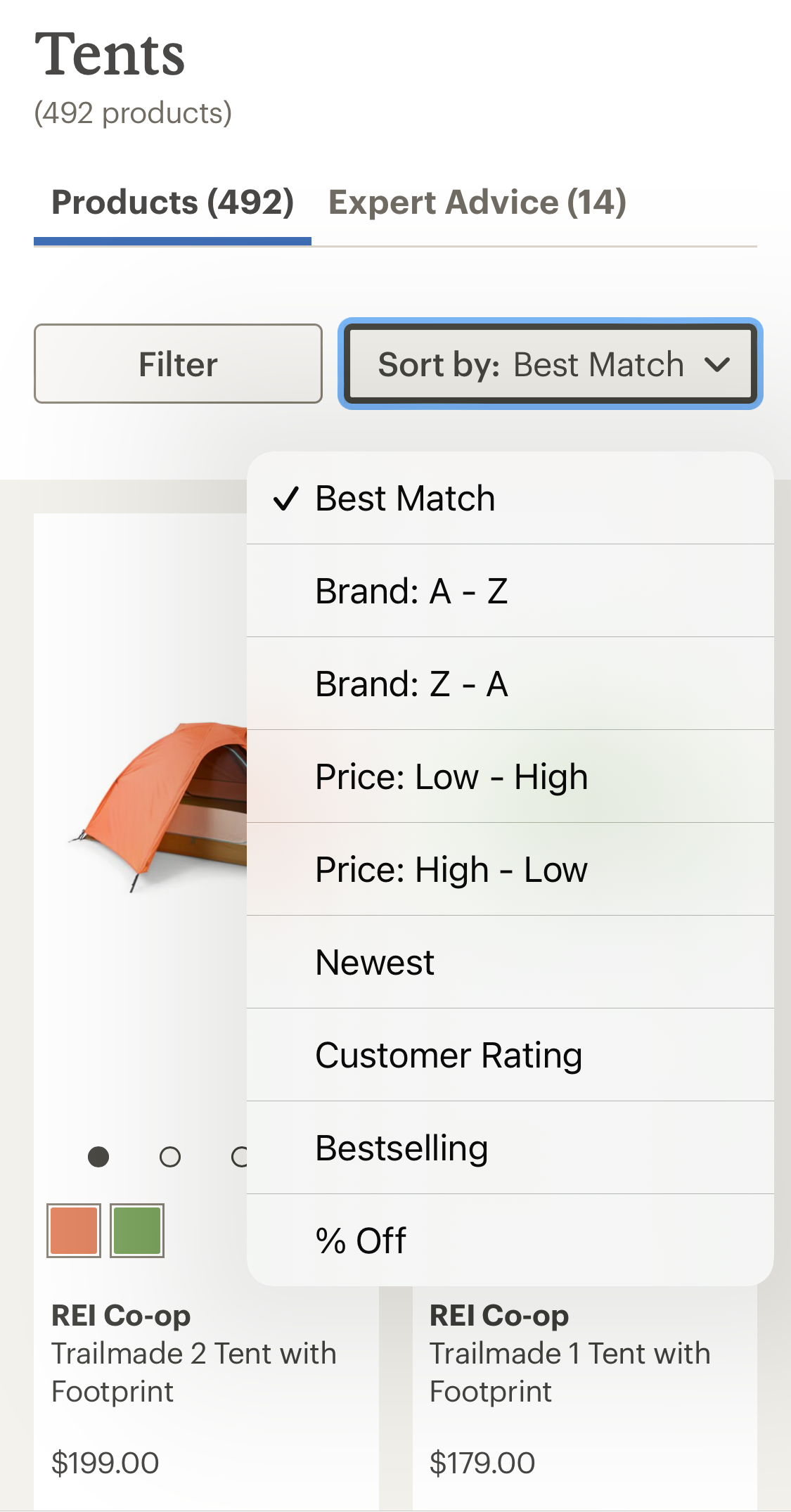
Task: Open the Filter panel
Action: 178,364
